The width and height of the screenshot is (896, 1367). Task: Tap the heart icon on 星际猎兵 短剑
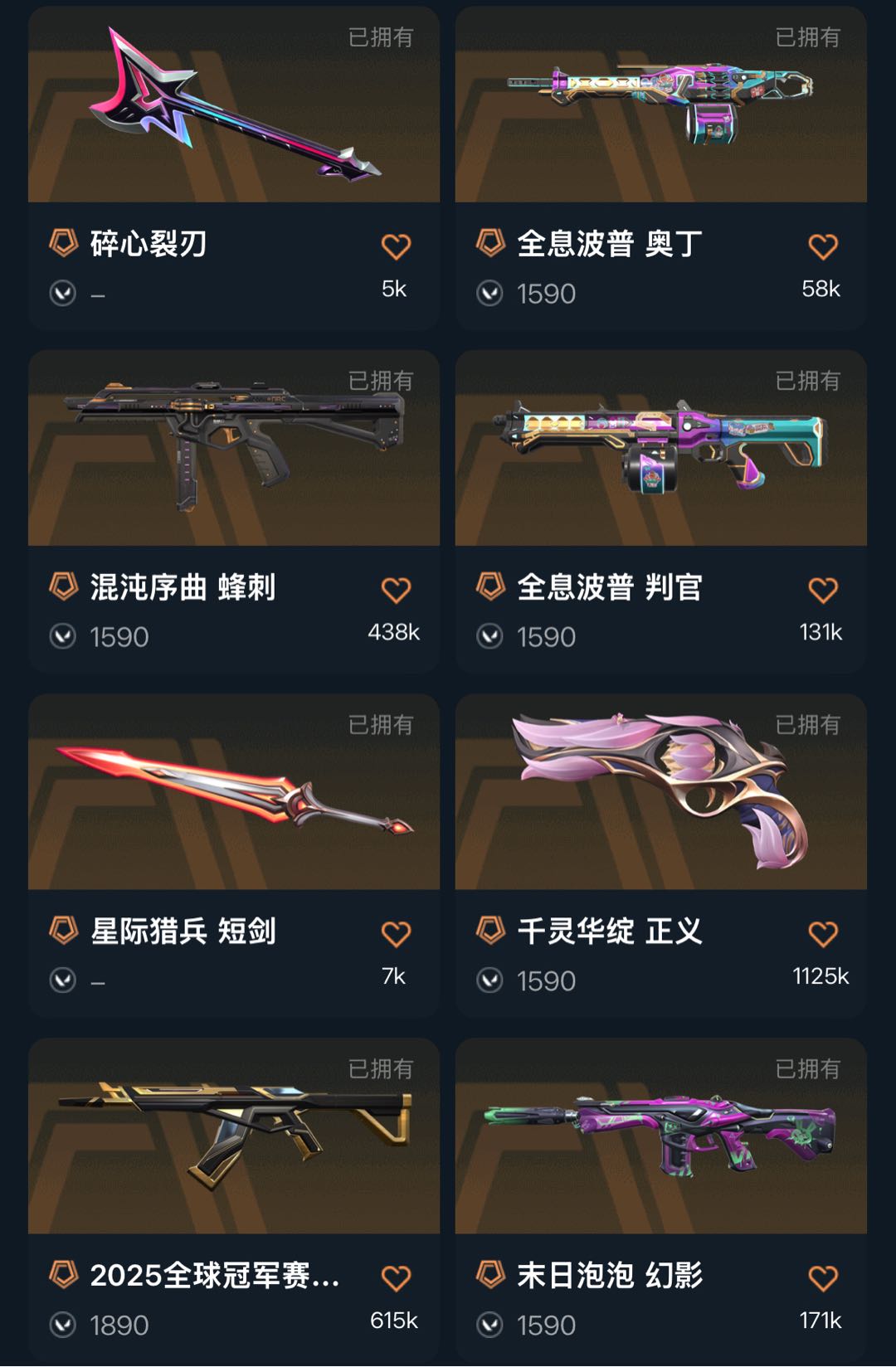click(396, 934)
